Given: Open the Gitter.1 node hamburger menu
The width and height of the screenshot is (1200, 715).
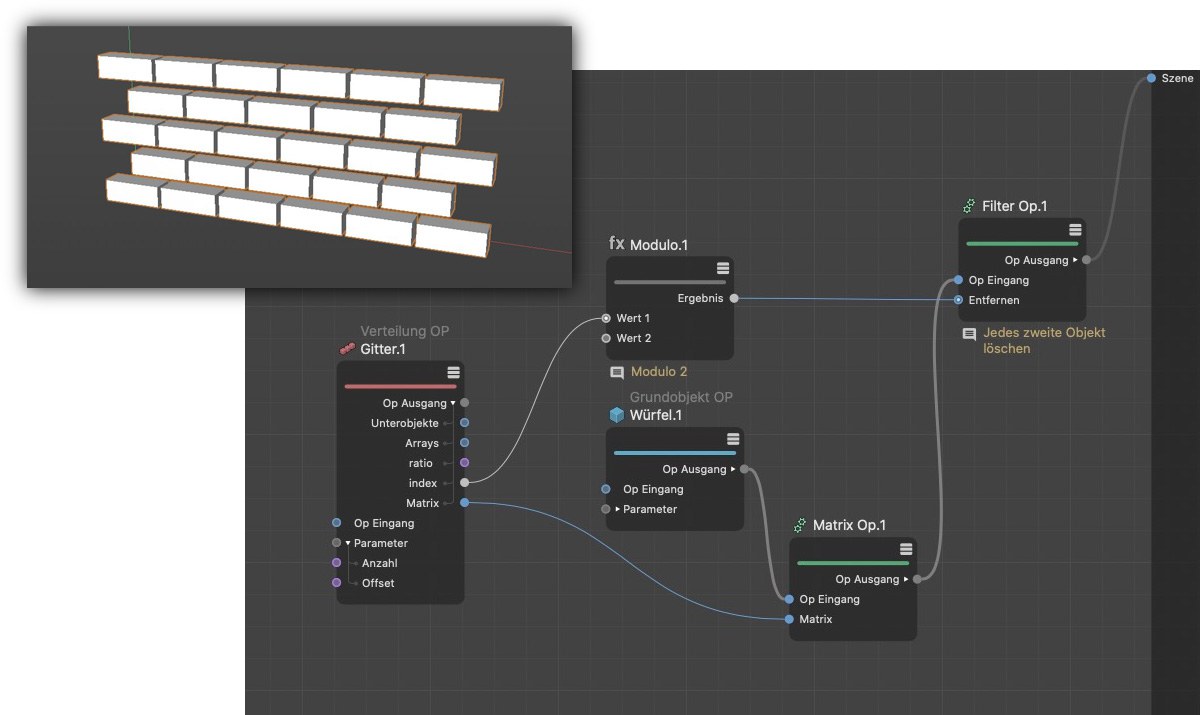Looking at the screenshot, I should coord(454,372).
